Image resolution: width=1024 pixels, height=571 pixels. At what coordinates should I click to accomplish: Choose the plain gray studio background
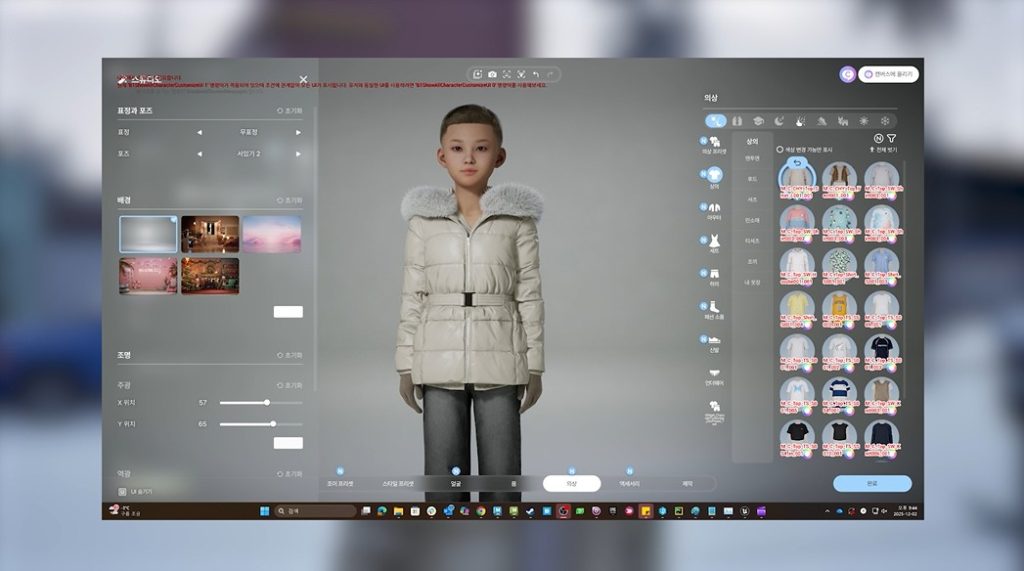coord(148,234)
